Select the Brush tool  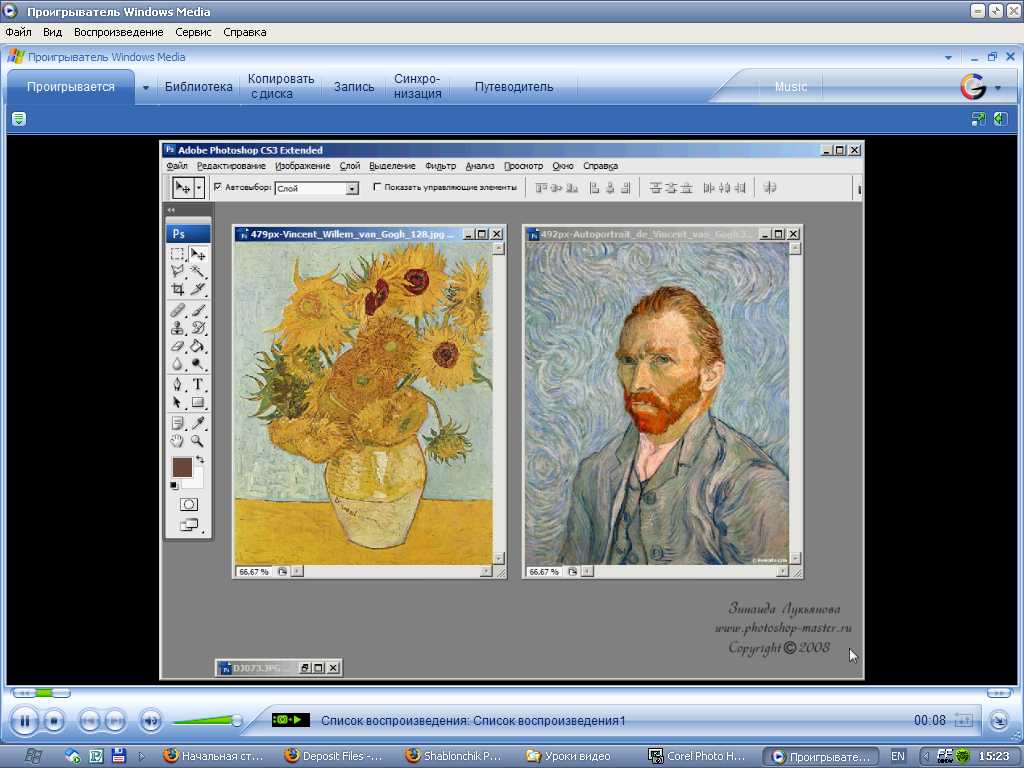pyautogui.click(x=198, y=310)
